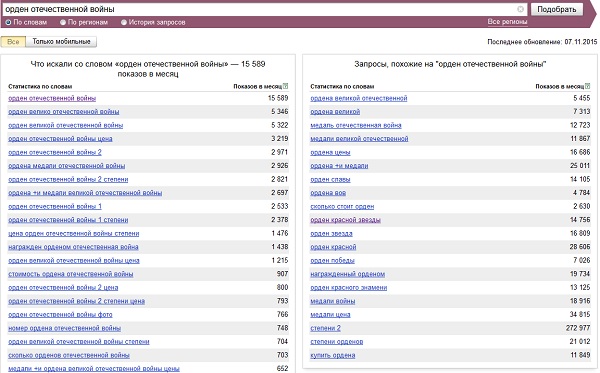Open the Все регионы region selector
The image size is (600, 373).
point(507,22)
